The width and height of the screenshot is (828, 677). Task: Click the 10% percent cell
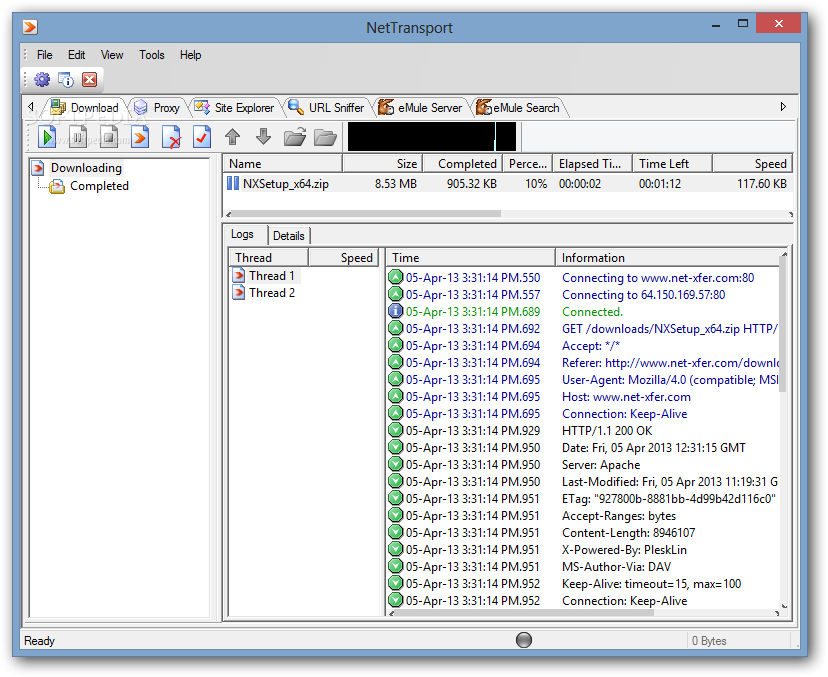tap(535, 184)
